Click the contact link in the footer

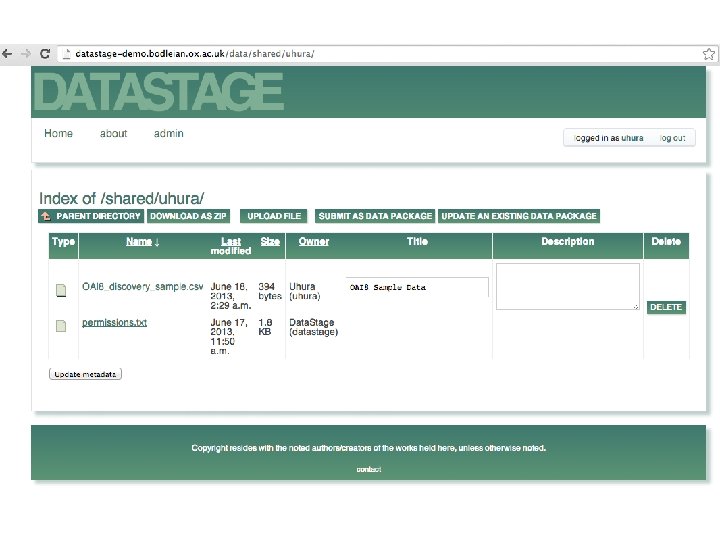369,469
